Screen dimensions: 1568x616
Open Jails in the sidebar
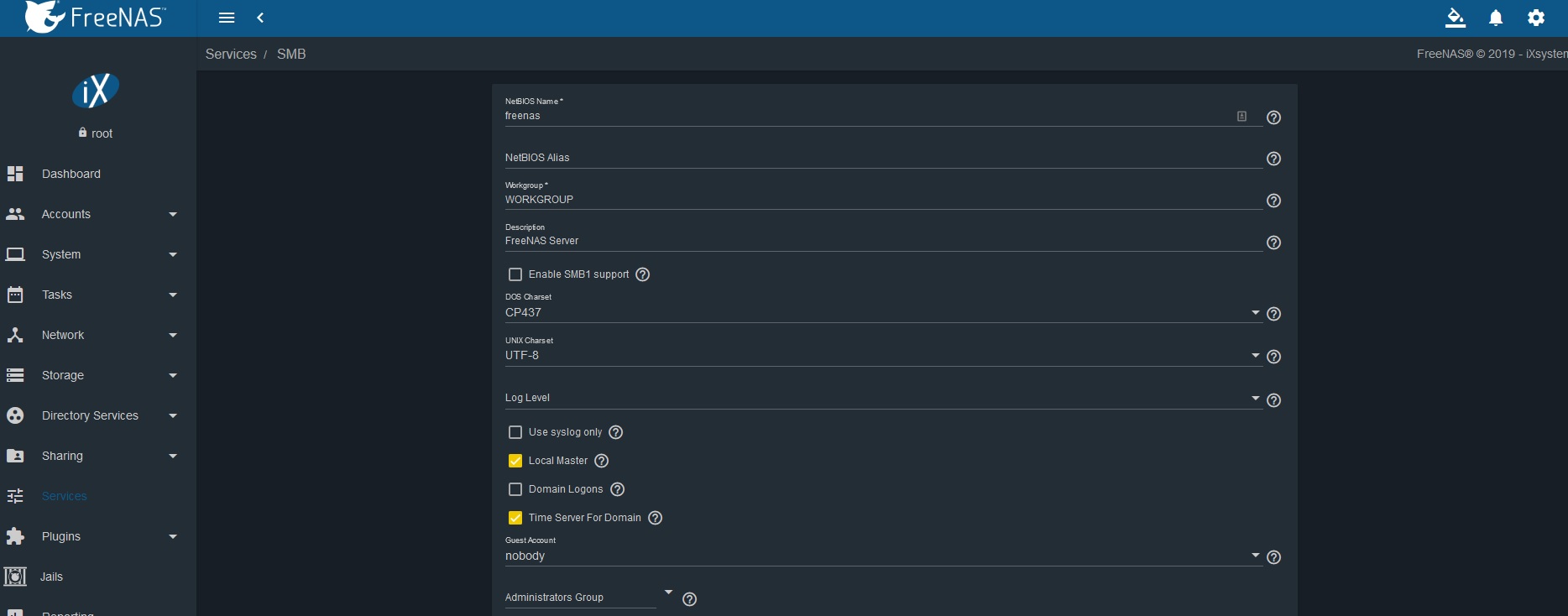coord(51,577)
